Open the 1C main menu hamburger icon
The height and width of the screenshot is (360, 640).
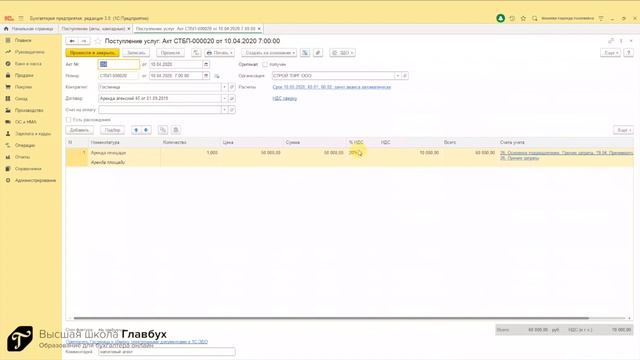pos(21,18)
